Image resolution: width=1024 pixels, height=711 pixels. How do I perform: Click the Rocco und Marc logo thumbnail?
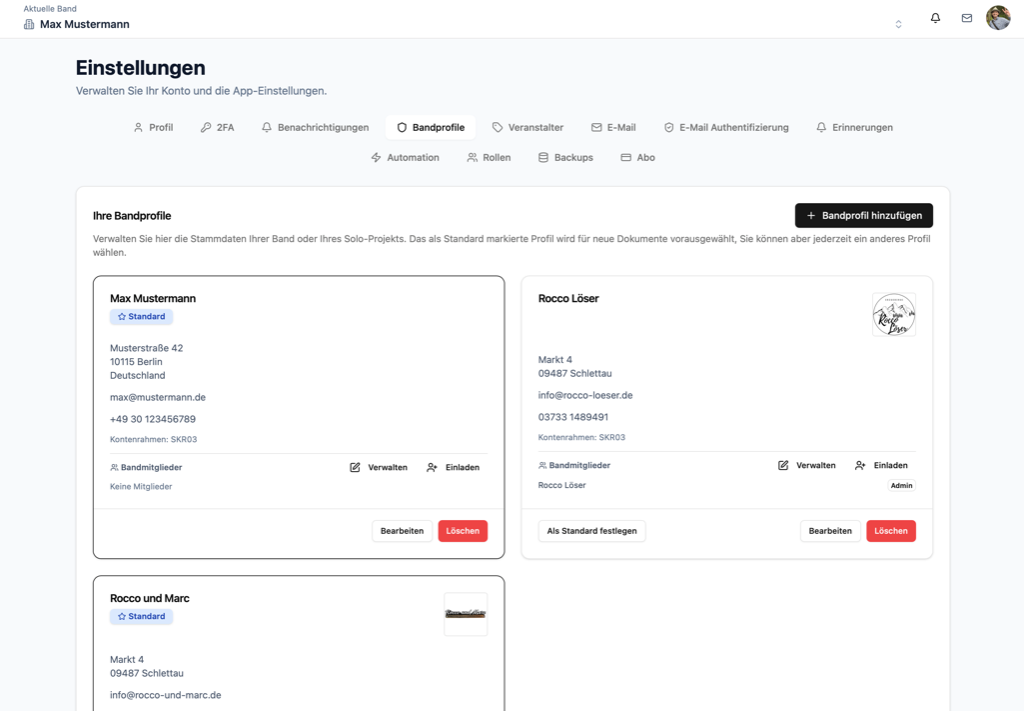(466, 614)
